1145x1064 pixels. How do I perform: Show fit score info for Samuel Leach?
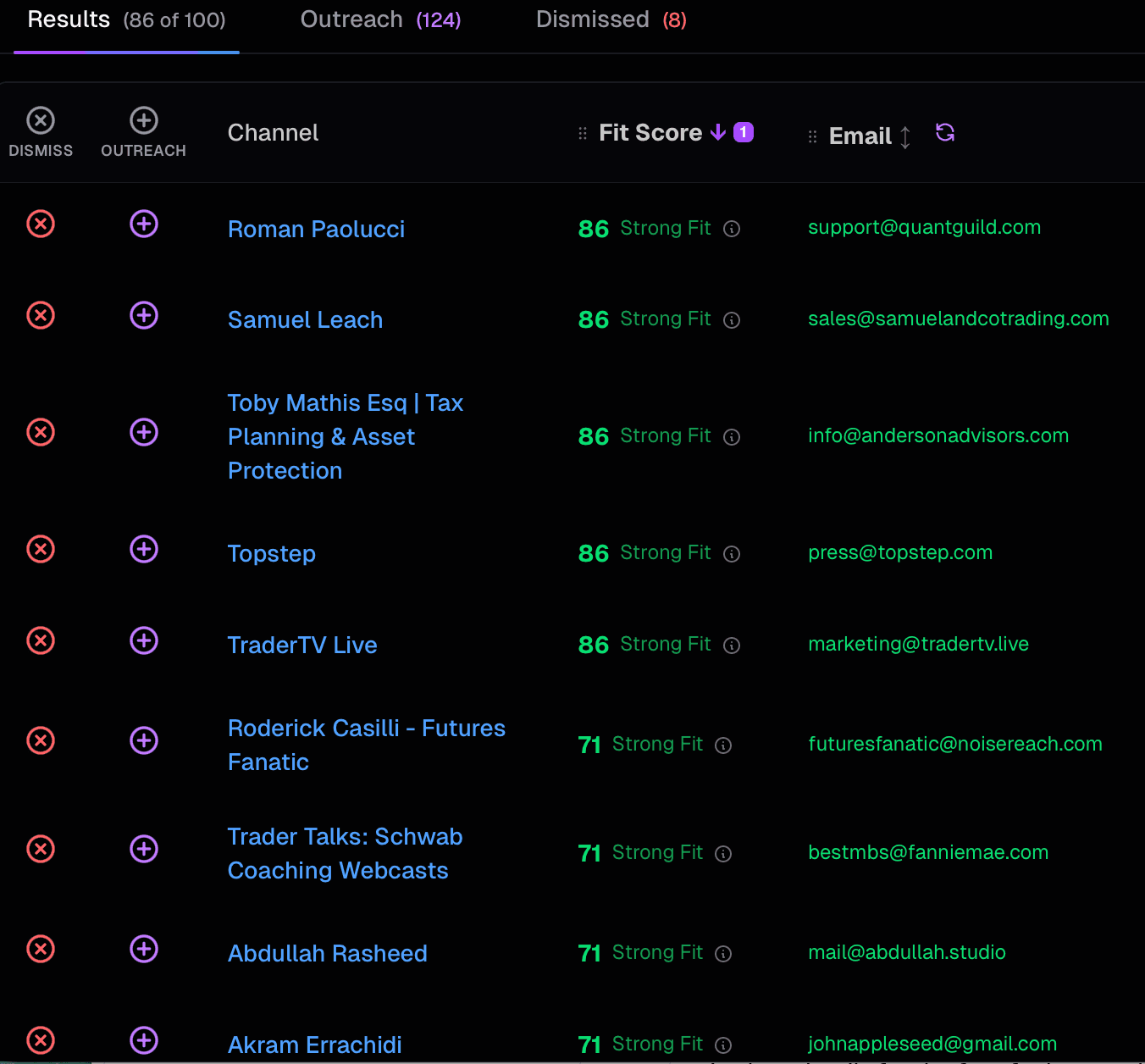[732, 320]
